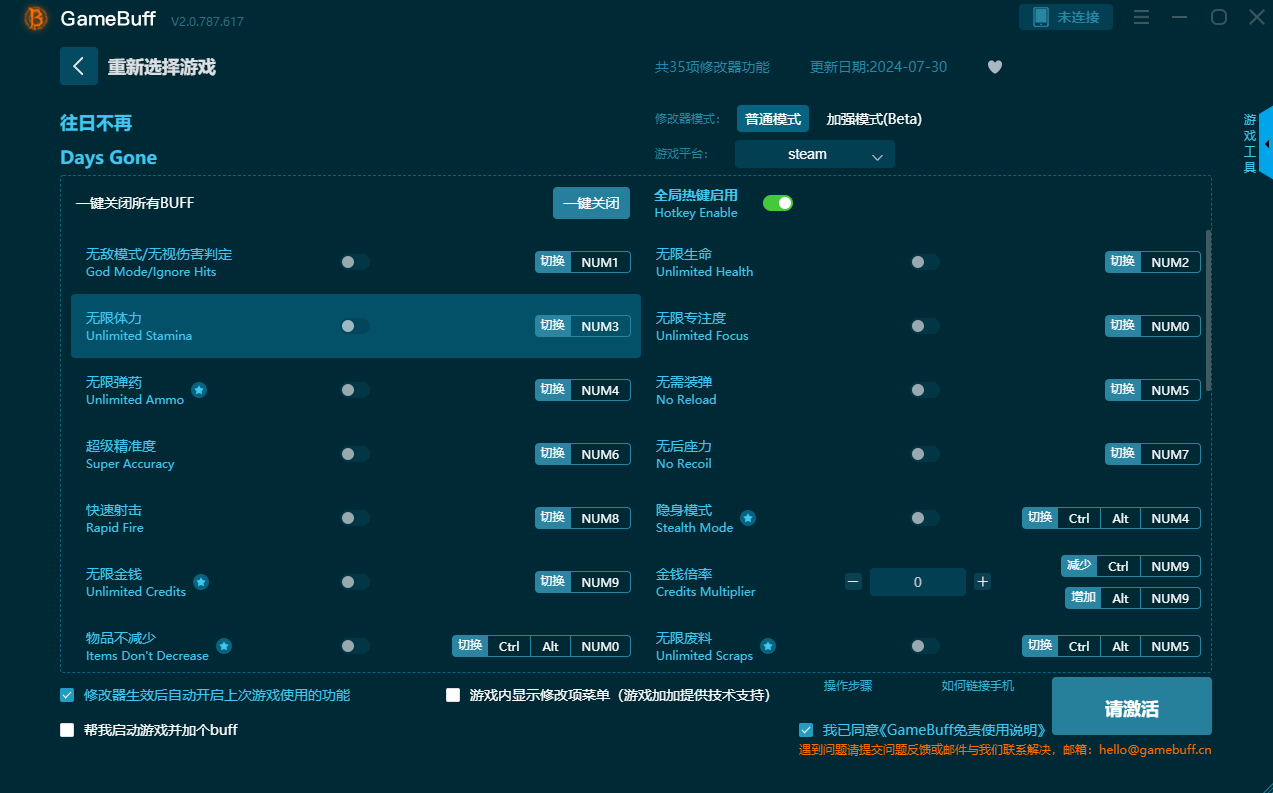Screen dimensions: 1273x793
Task: Click NUM6 hotkey for Super Accuracy
Action: [600, 454]
